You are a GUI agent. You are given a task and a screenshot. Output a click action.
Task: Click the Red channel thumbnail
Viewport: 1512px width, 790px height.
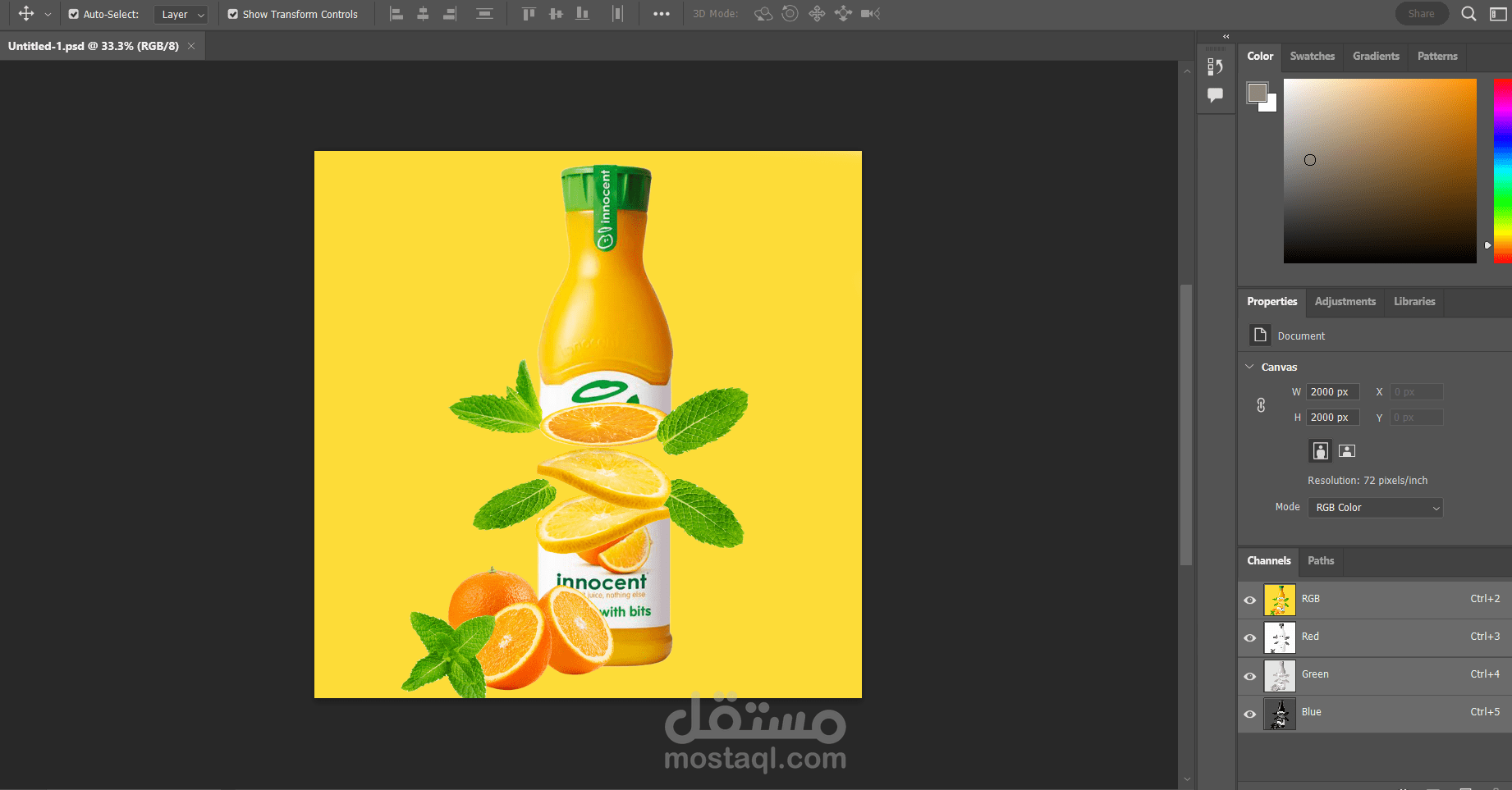click(x=1280, y=637)
